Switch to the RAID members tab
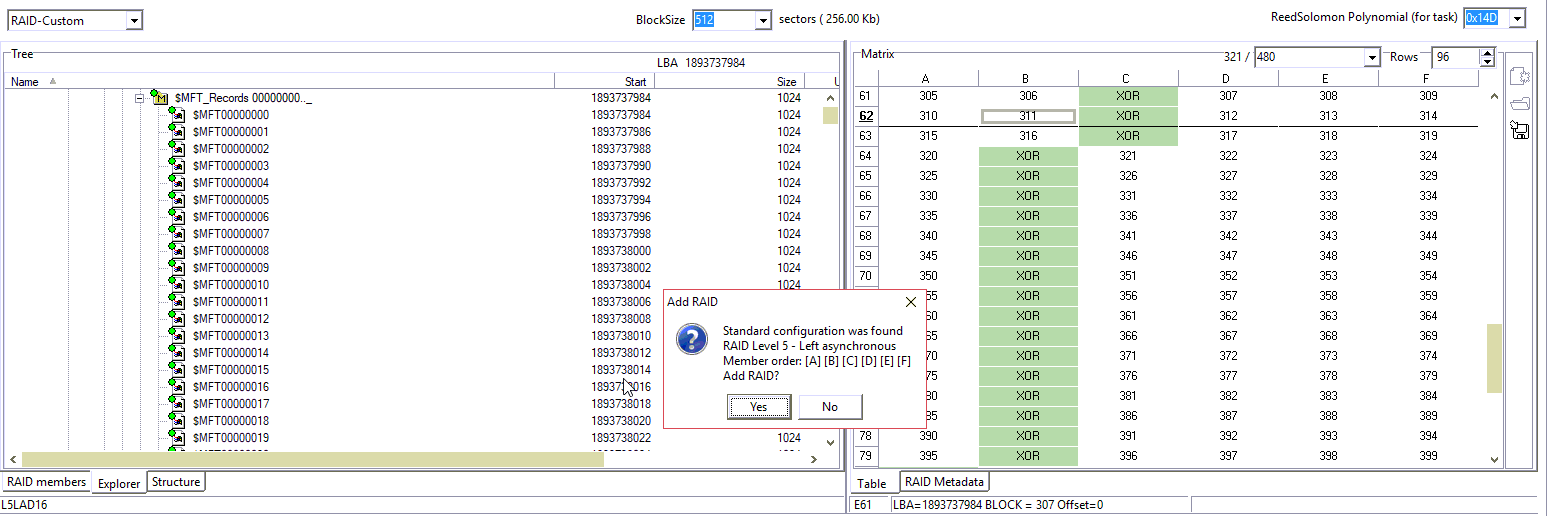This screenshot has height=516, width=1549. pyautogui.click(x=46, y=482)
